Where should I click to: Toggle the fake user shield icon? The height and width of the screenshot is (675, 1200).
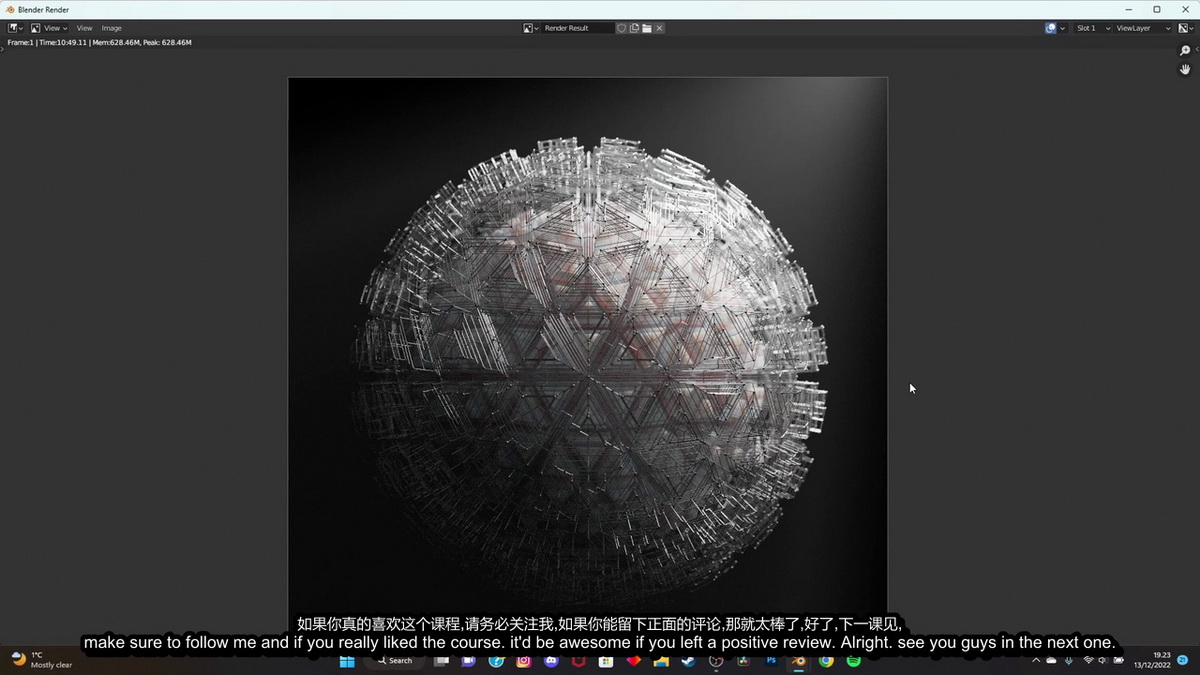(621, 28)
